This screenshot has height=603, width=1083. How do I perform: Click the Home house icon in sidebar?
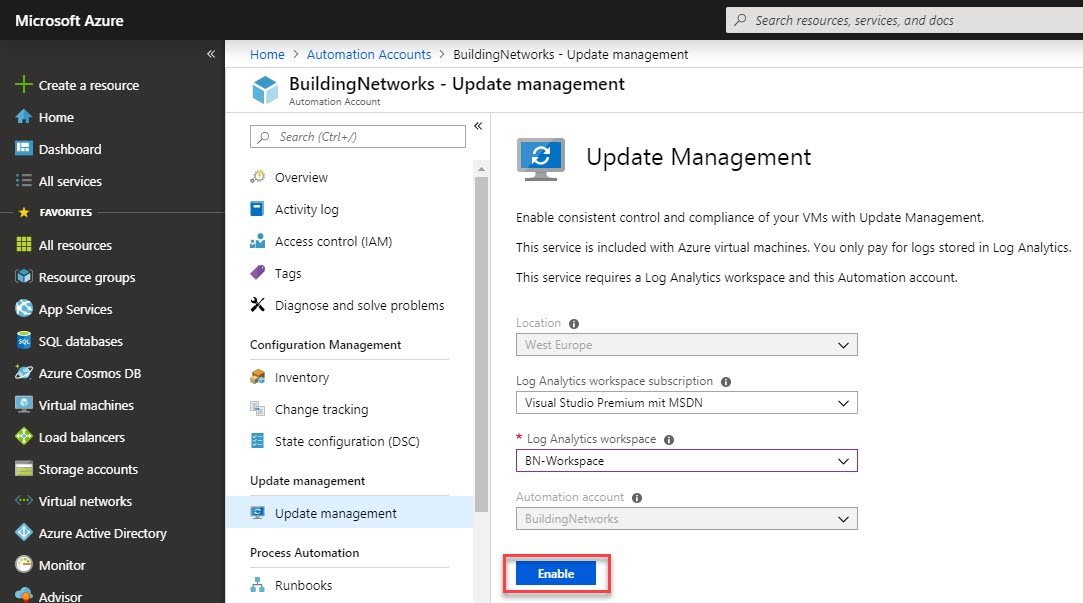pos(23,117)
